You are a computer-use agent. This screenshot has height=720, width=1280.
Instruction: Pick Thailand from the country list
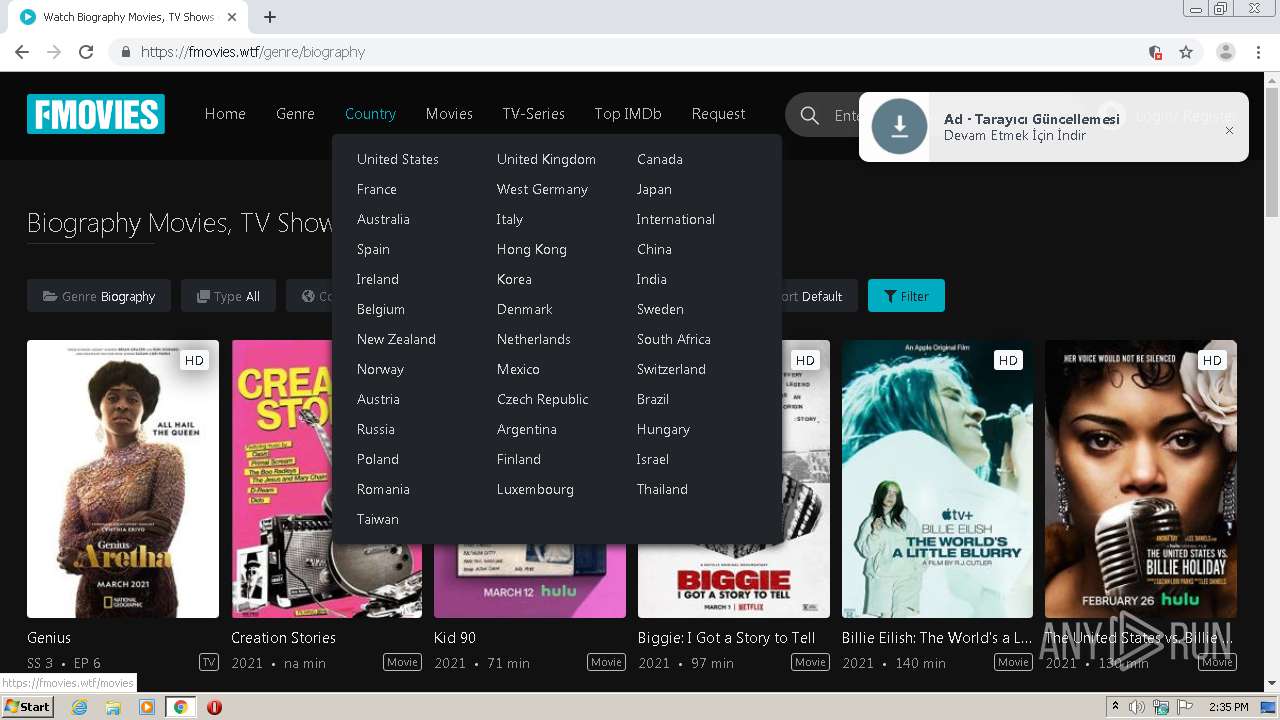662,489
